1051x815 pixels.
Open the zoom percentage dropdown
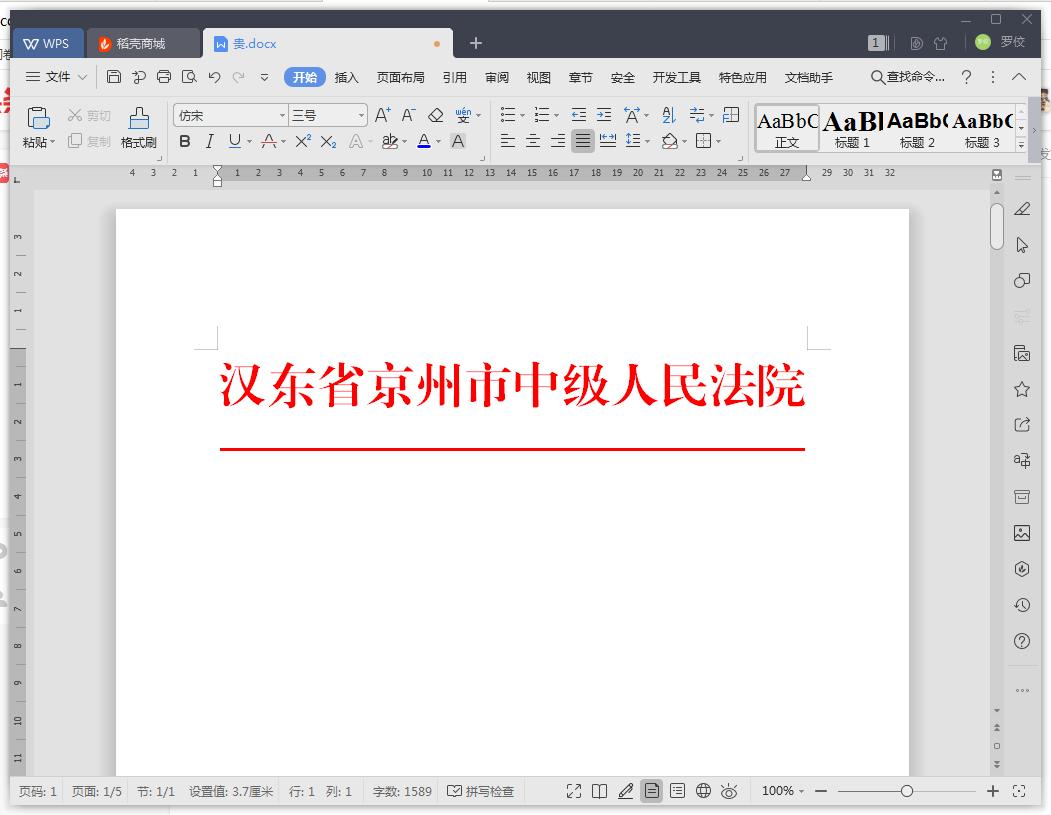[x=781, y=790]
